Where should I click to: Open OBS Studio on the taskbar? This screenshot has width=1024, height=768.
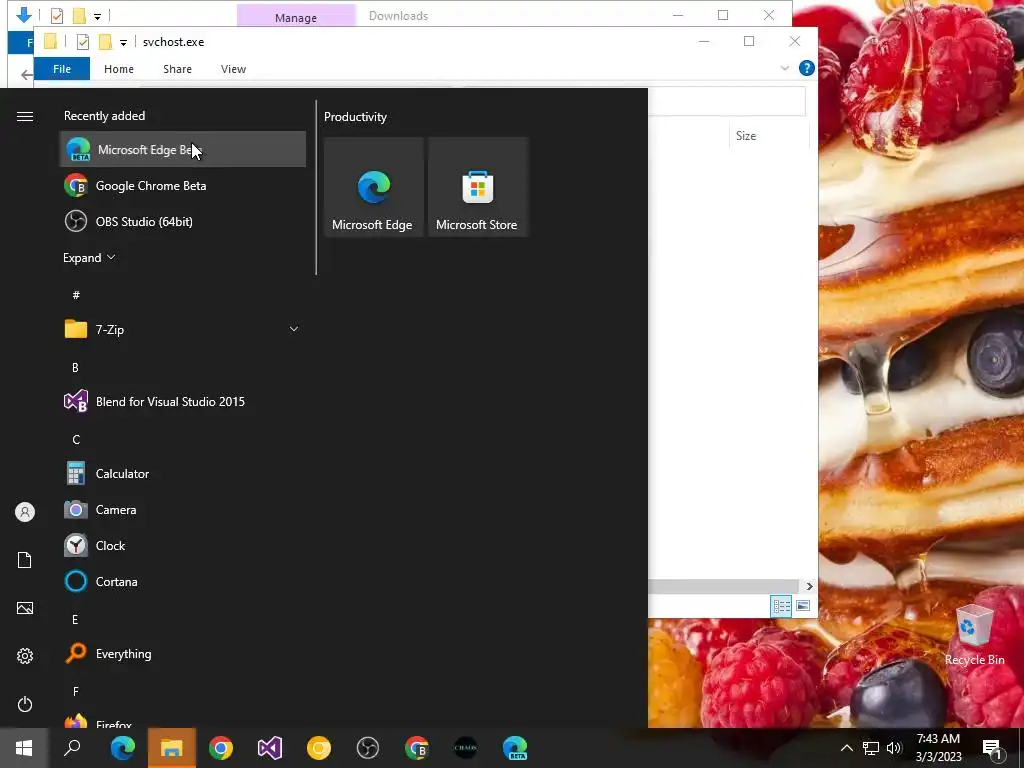click(x=368, y=748)
